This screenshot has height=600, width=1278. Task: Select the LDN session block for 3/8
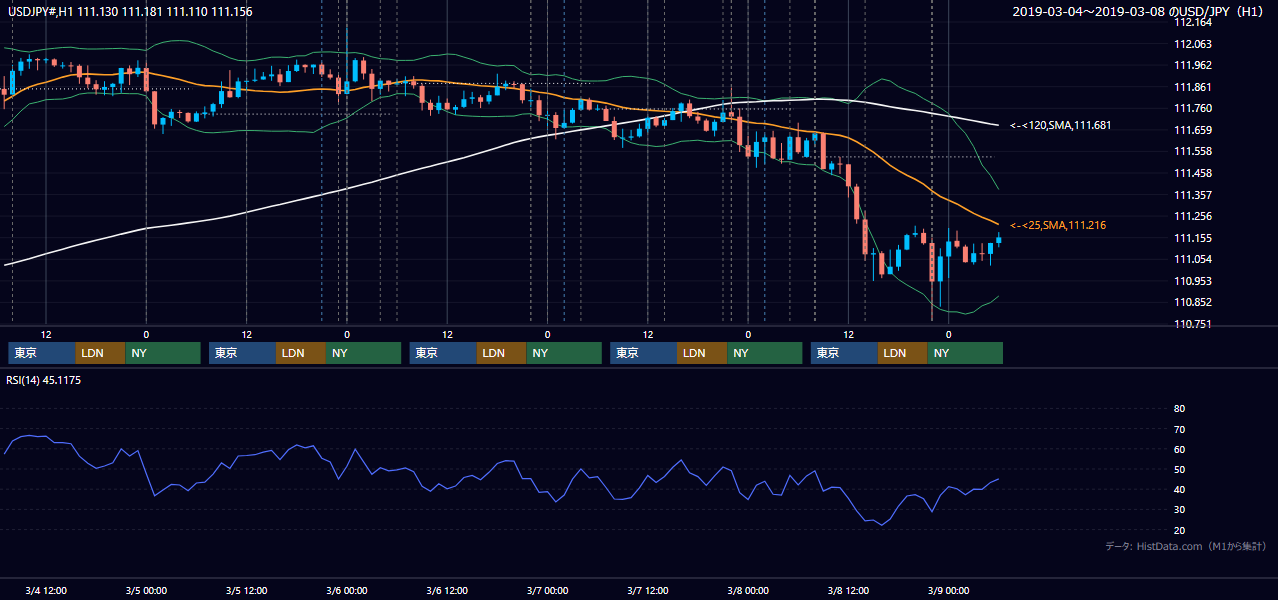[903, 353]
